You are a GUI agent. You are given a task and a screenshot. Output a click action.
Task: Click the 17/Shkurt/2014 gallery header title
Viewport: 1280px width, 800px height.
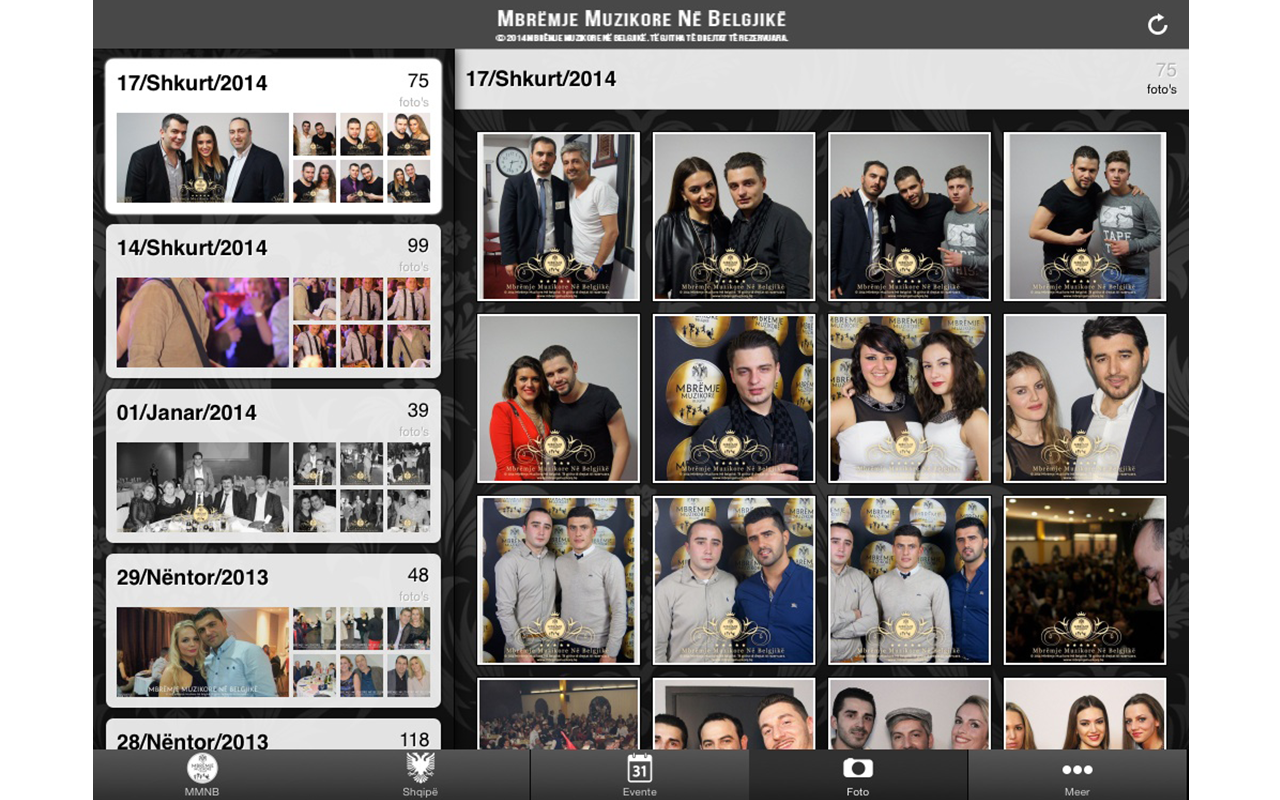point(541,79)
